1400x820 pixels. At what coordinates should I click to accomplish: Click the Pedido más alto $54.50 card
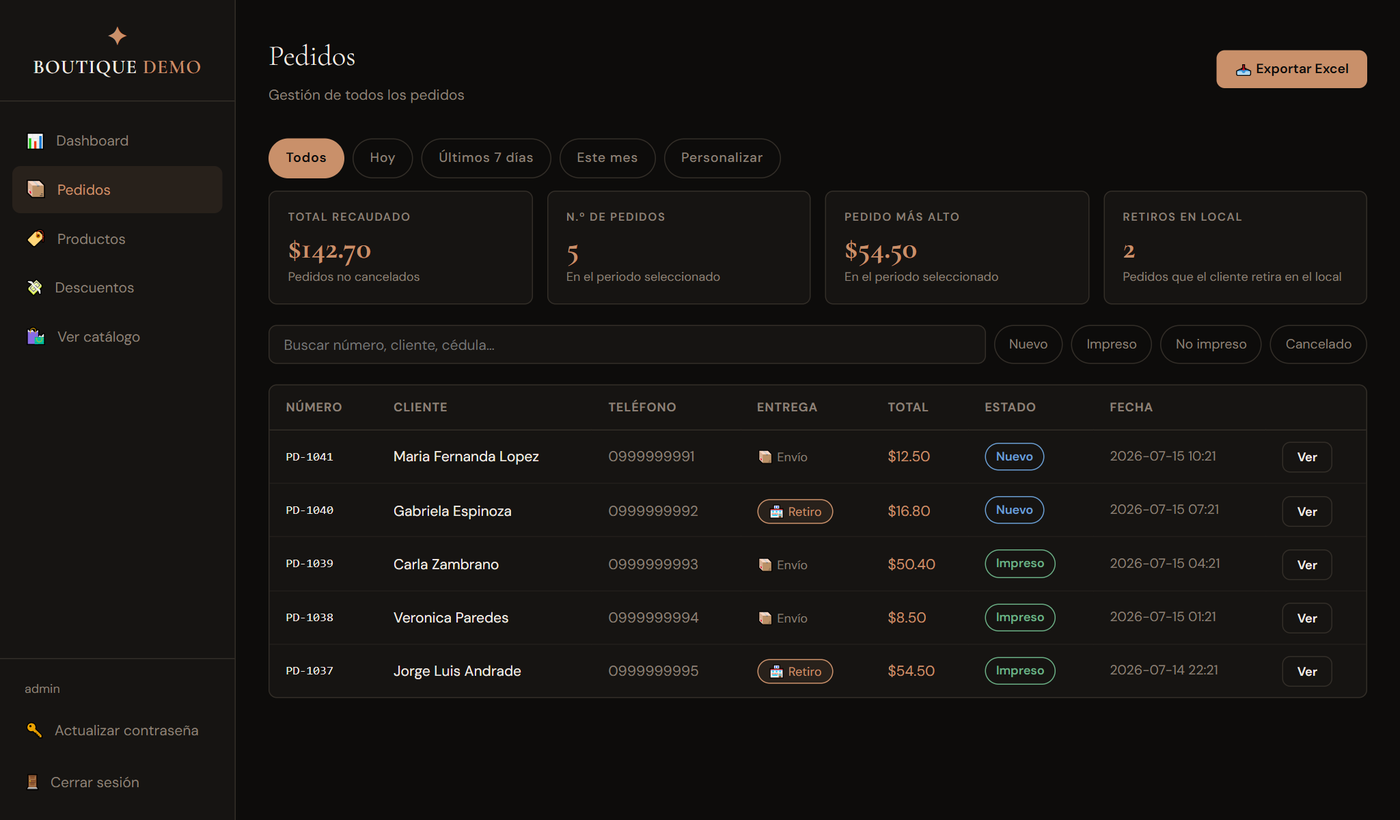(x=957, y=248)
